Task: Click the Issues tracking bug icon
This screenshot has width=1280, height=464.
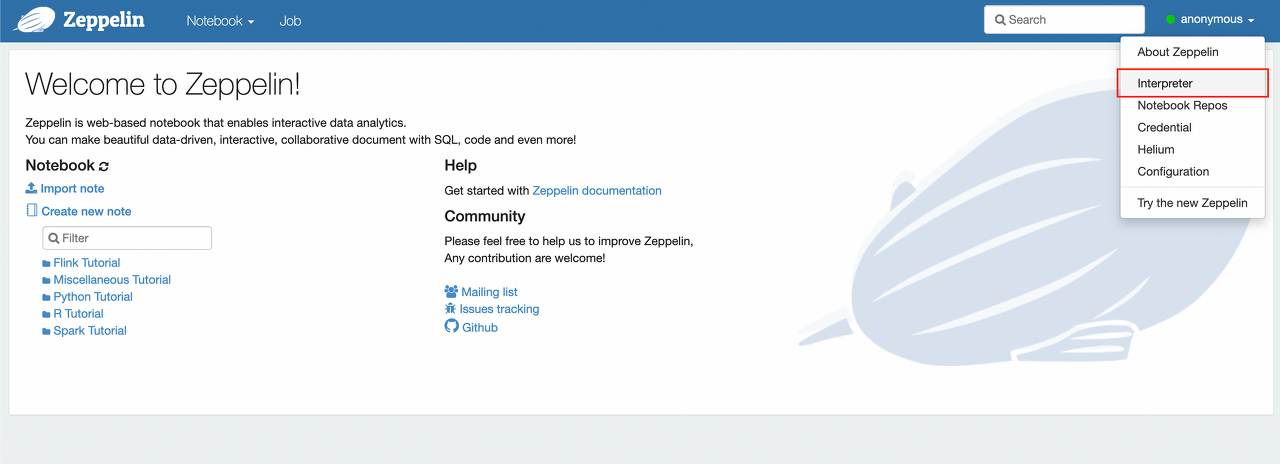Action: pyautogui.click(x=450, y=309)
